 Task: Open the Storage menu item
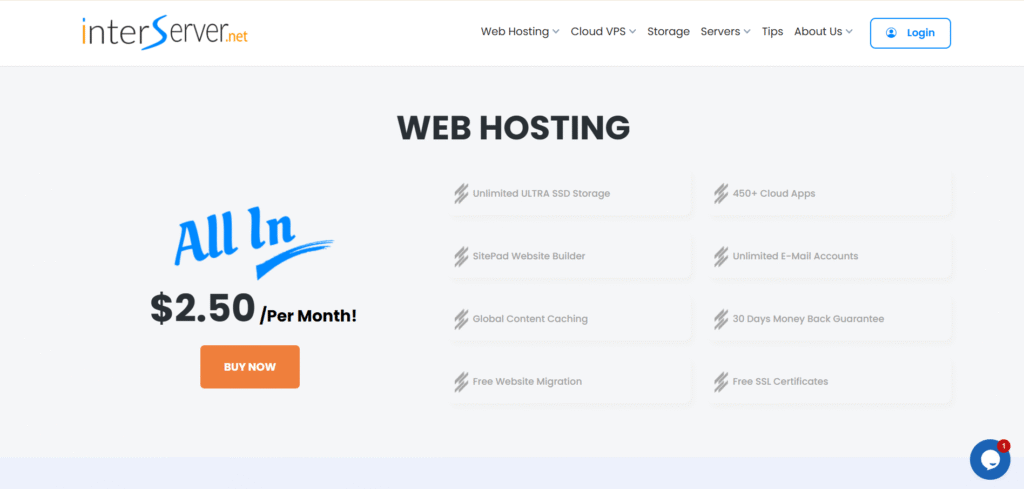tap(668, 32)
